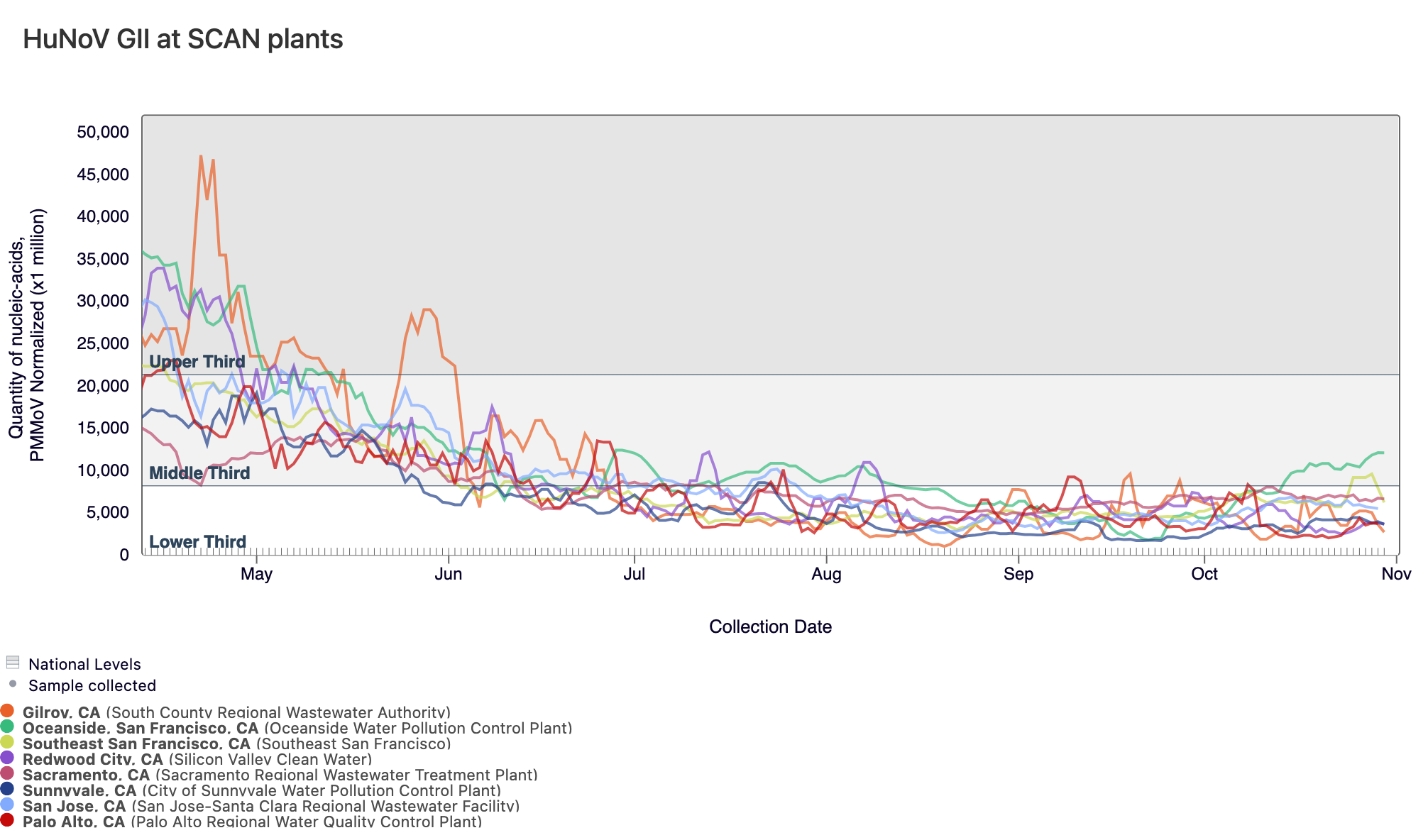Click the Oceanside green legend dot
The width and height of the screenshot is (1428, 840).
coord(7,726)
